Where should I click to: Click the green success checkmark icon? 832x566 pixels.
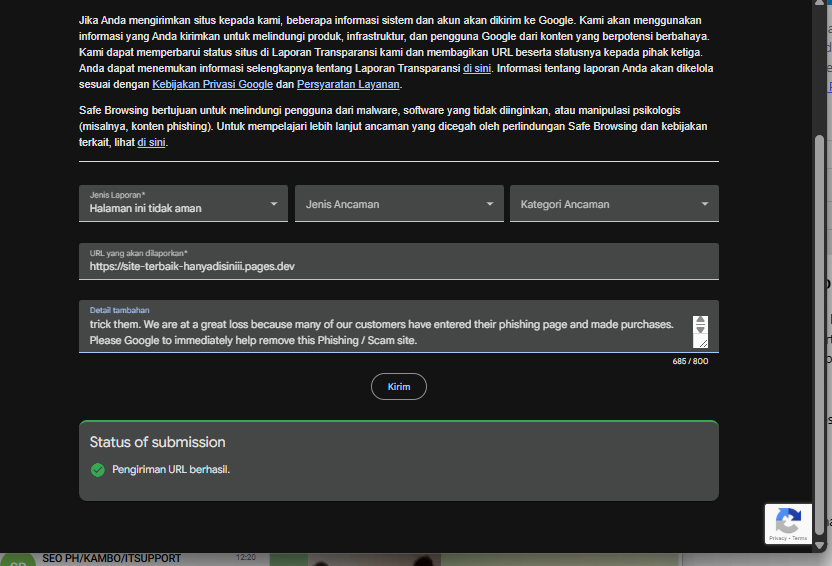tap(98, 470)
